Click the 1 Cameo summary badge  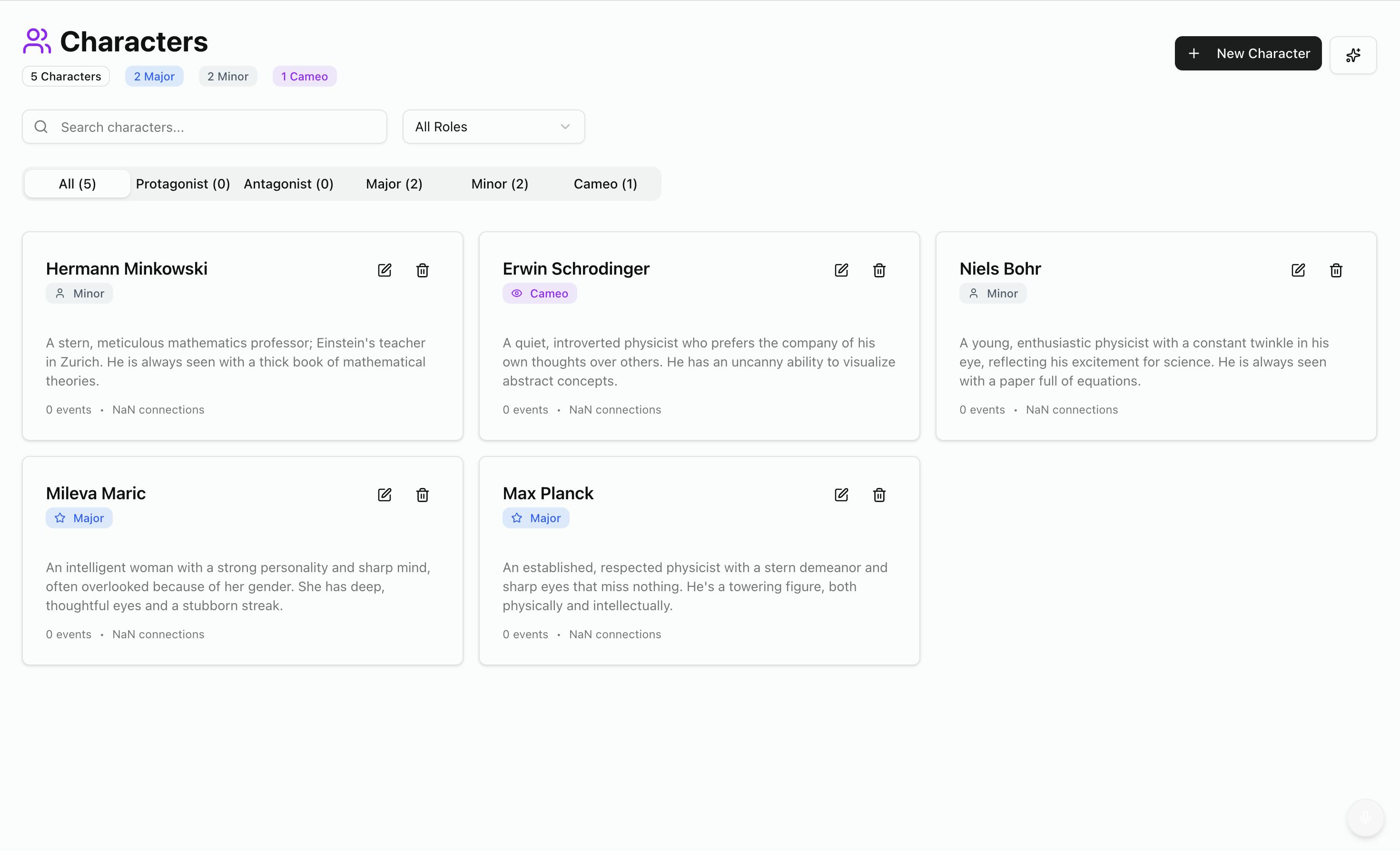[304, 76]
